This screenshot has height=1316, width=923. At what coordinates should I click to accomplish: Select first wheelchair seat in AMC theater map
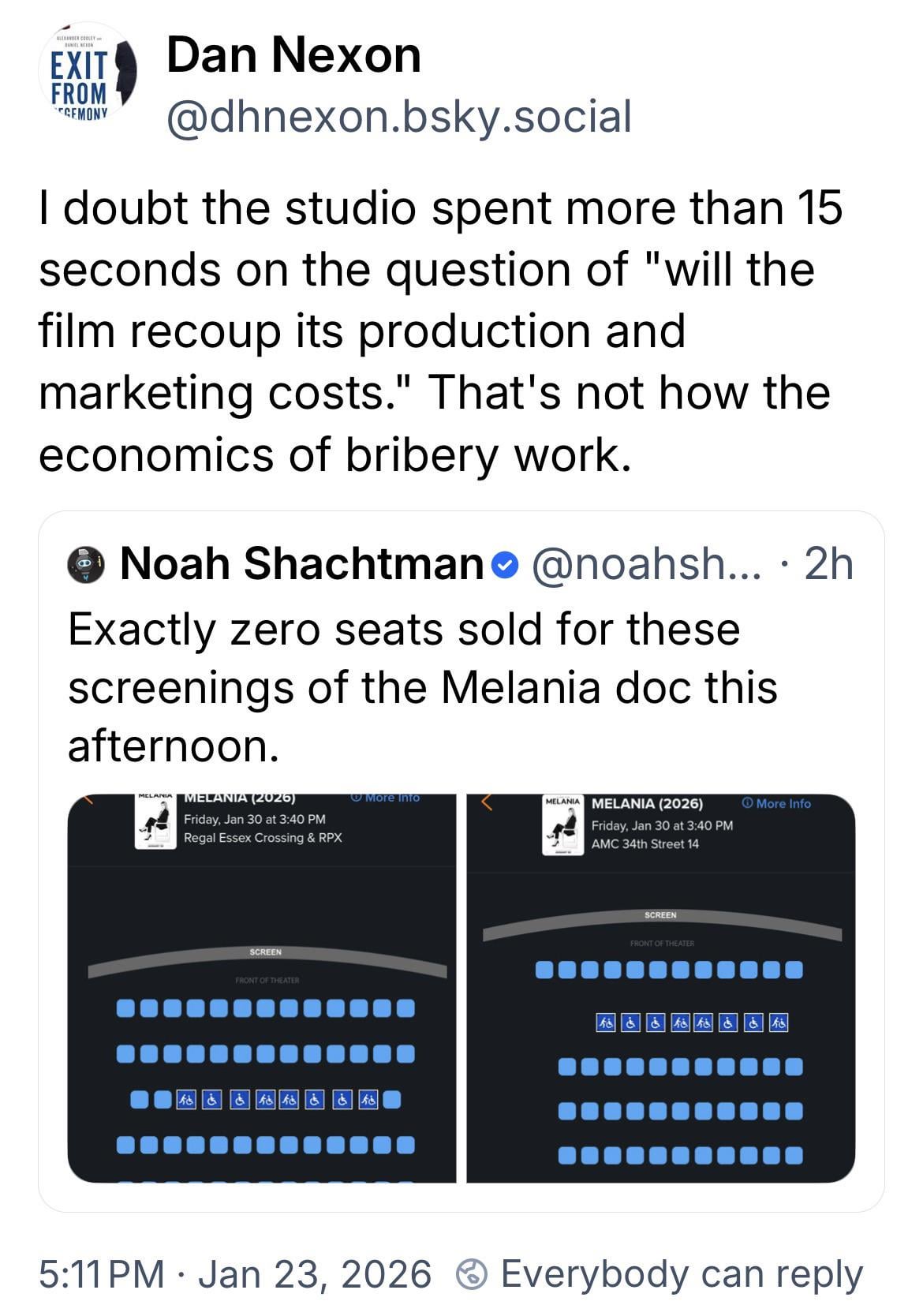[605, 1023]
